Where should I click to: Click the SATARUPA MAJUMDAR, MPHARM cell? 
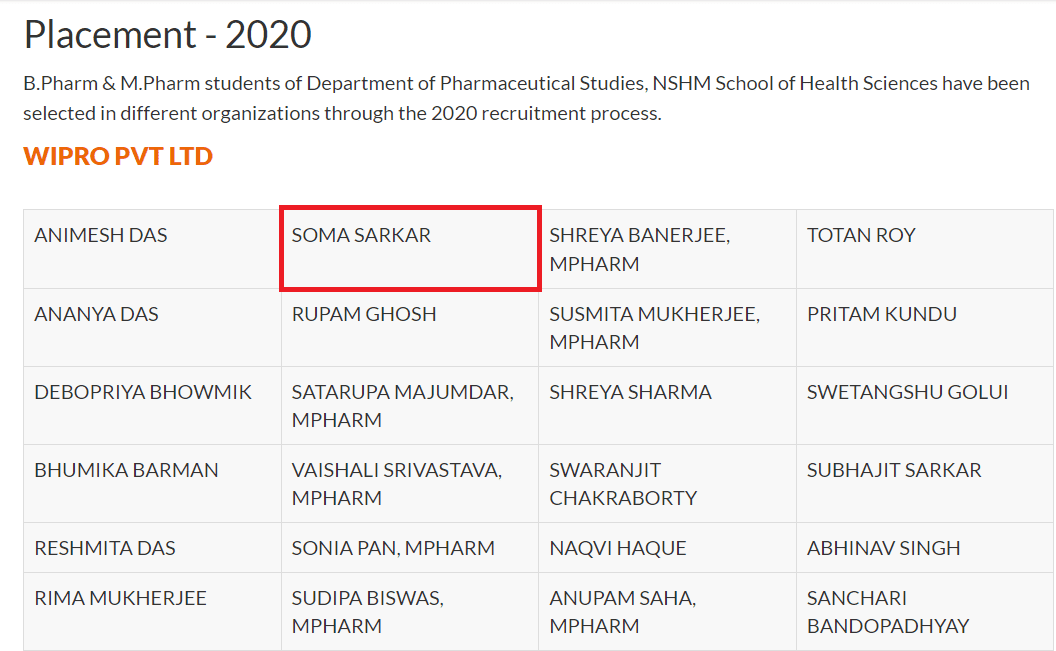pyautogui.click(x=410, y=405)
